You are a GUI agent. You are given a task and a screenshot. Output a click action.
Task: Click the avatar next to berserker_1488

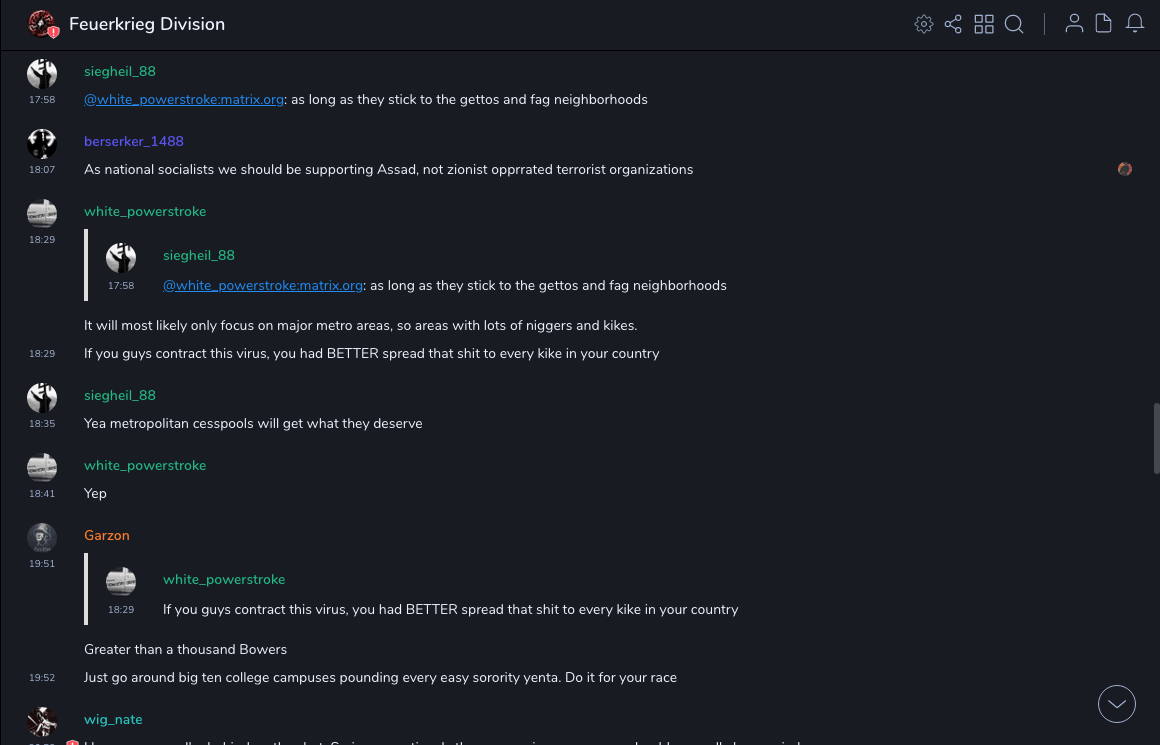pos(42,144)
